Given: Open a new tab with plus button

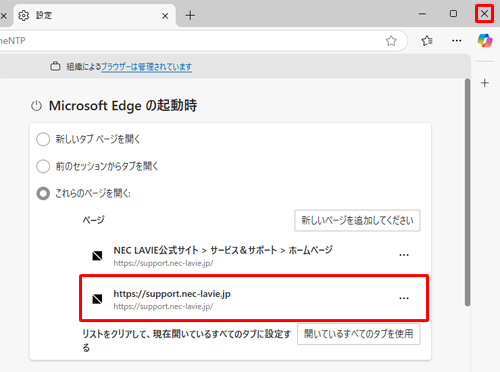Looking at the screenshot, I should (x=190, y=15).
